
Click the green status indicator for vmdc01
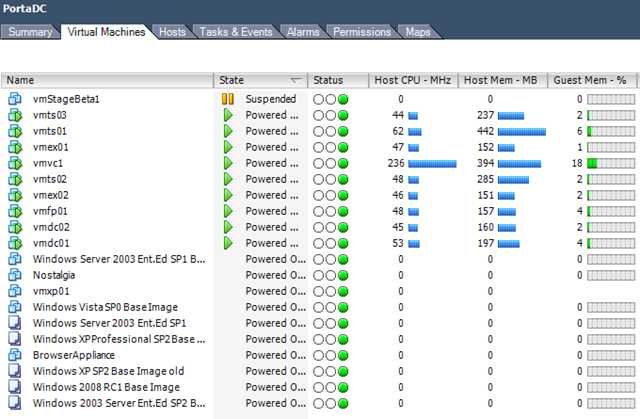[343, 243]
